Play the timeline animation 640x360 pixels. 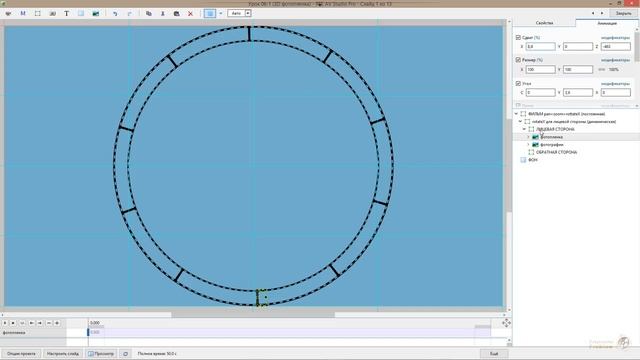click(x=5, y=323)
